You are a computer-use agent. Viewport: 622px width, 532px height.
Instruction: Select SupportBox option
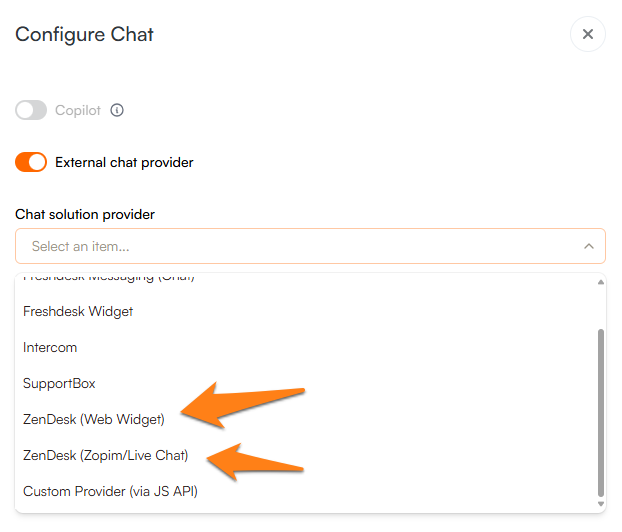pos(59,383)
